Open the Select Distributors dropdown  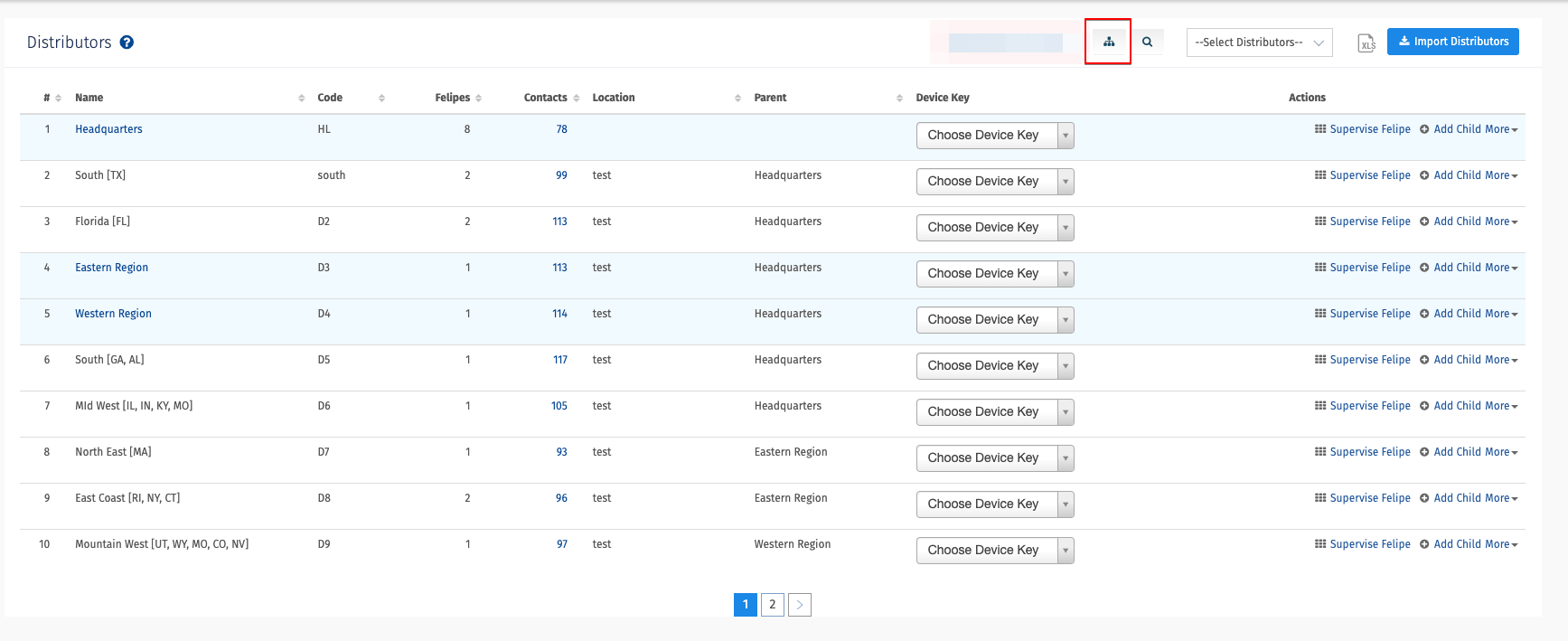pos(1259,42)
